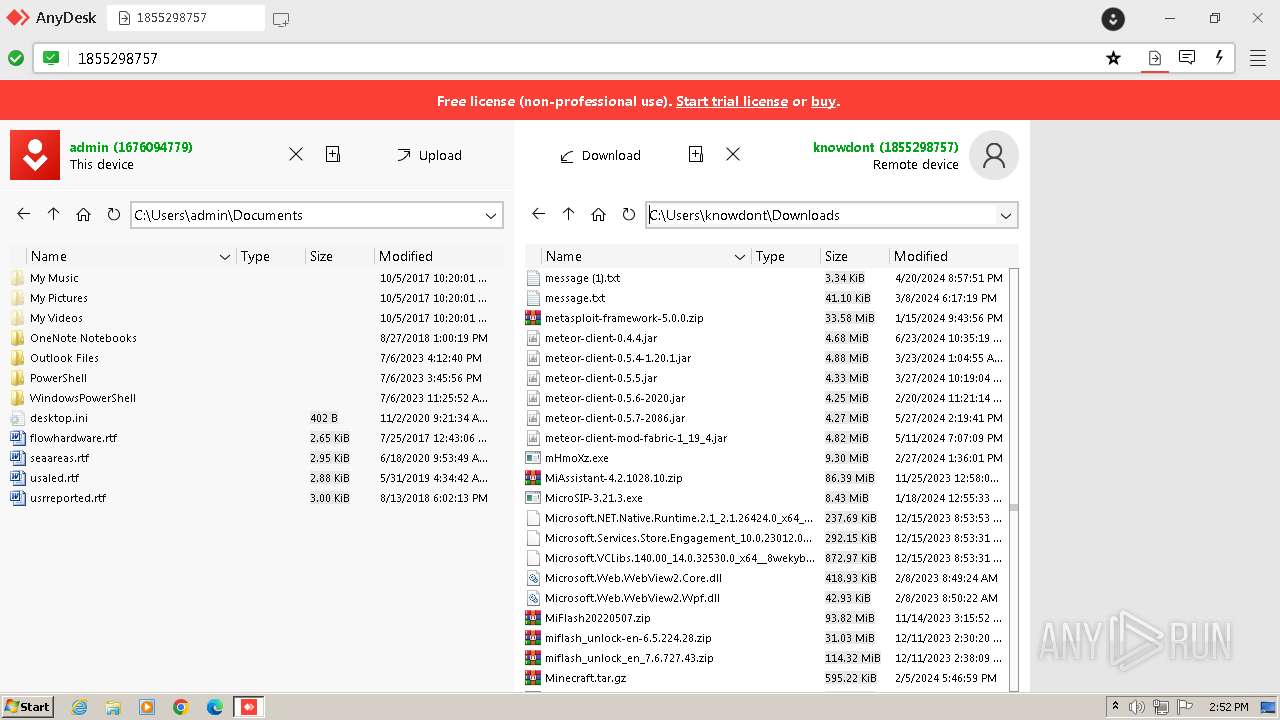The height and width of the screenshot is (720, 1280).
Task: Go up one folder in local panel
Action: [54, 214]
